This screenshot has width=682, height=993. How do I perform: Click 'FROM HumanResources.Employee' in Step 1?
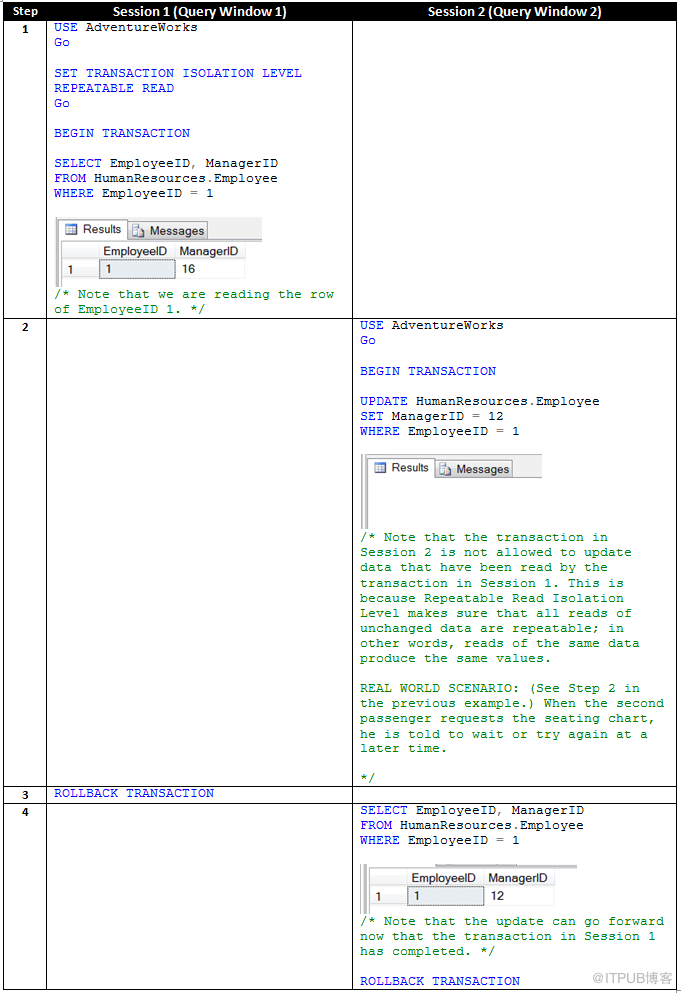166,179
